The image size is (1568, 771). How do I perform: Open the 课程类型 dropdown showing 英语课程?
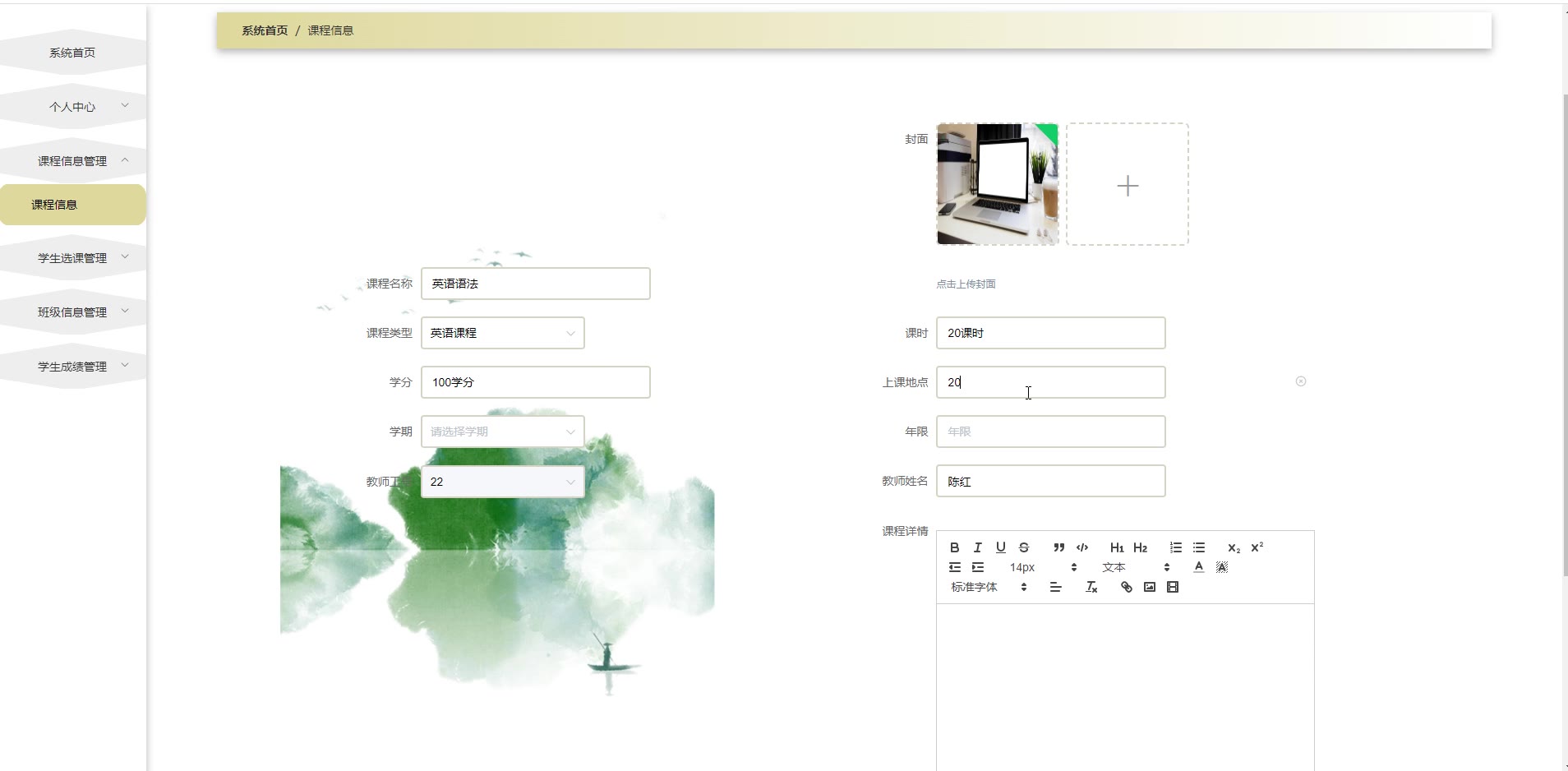pos(503,333)
